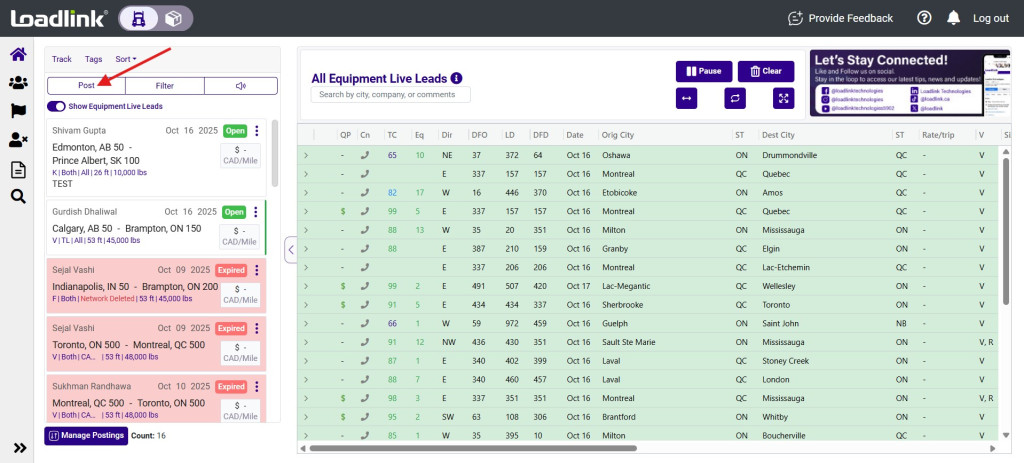
Task: Click the refresh arrows icon button
Action: click(735, 98)
